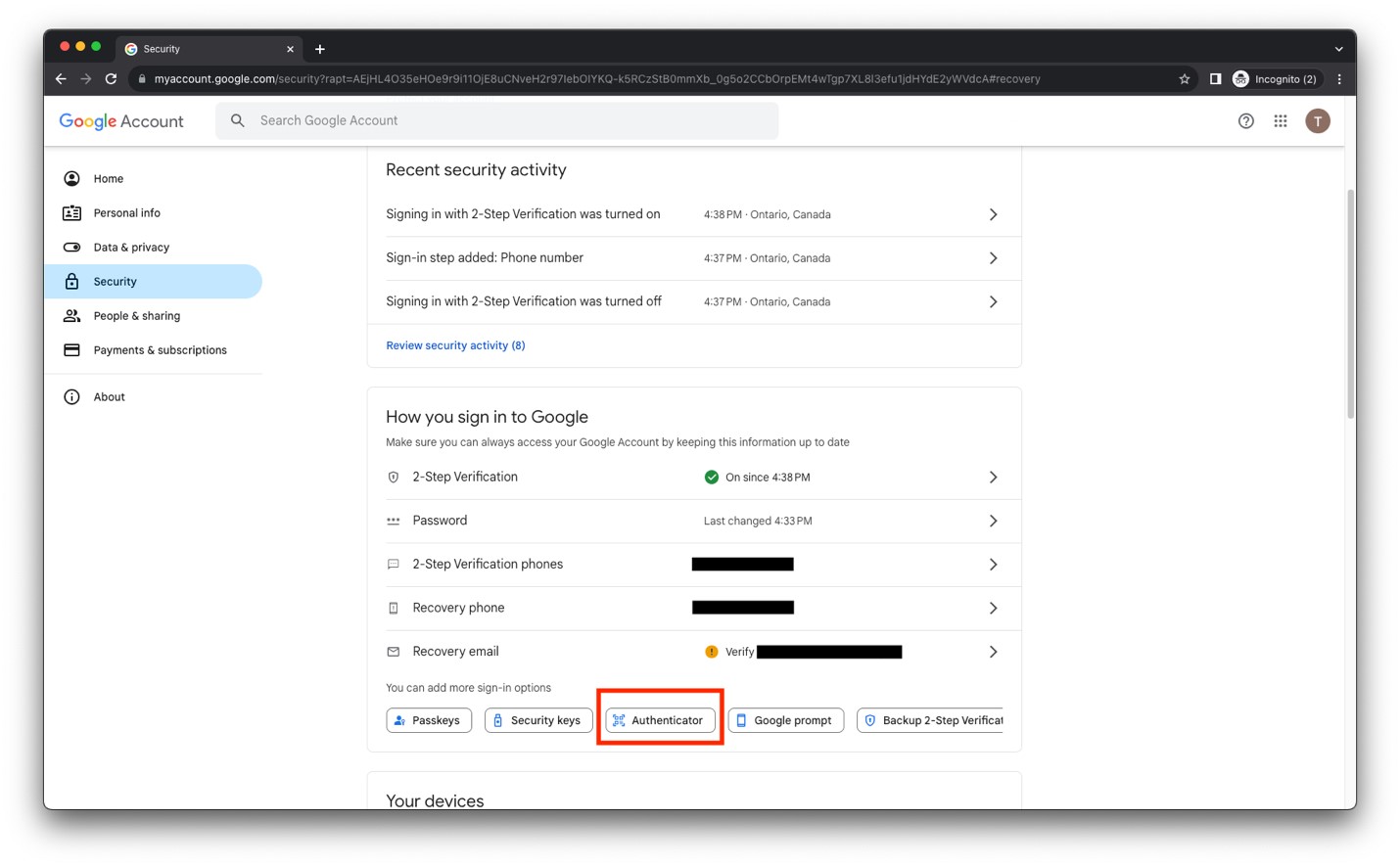
Task: Open a new tab with the plus button
Action: (x=320, y=49)
